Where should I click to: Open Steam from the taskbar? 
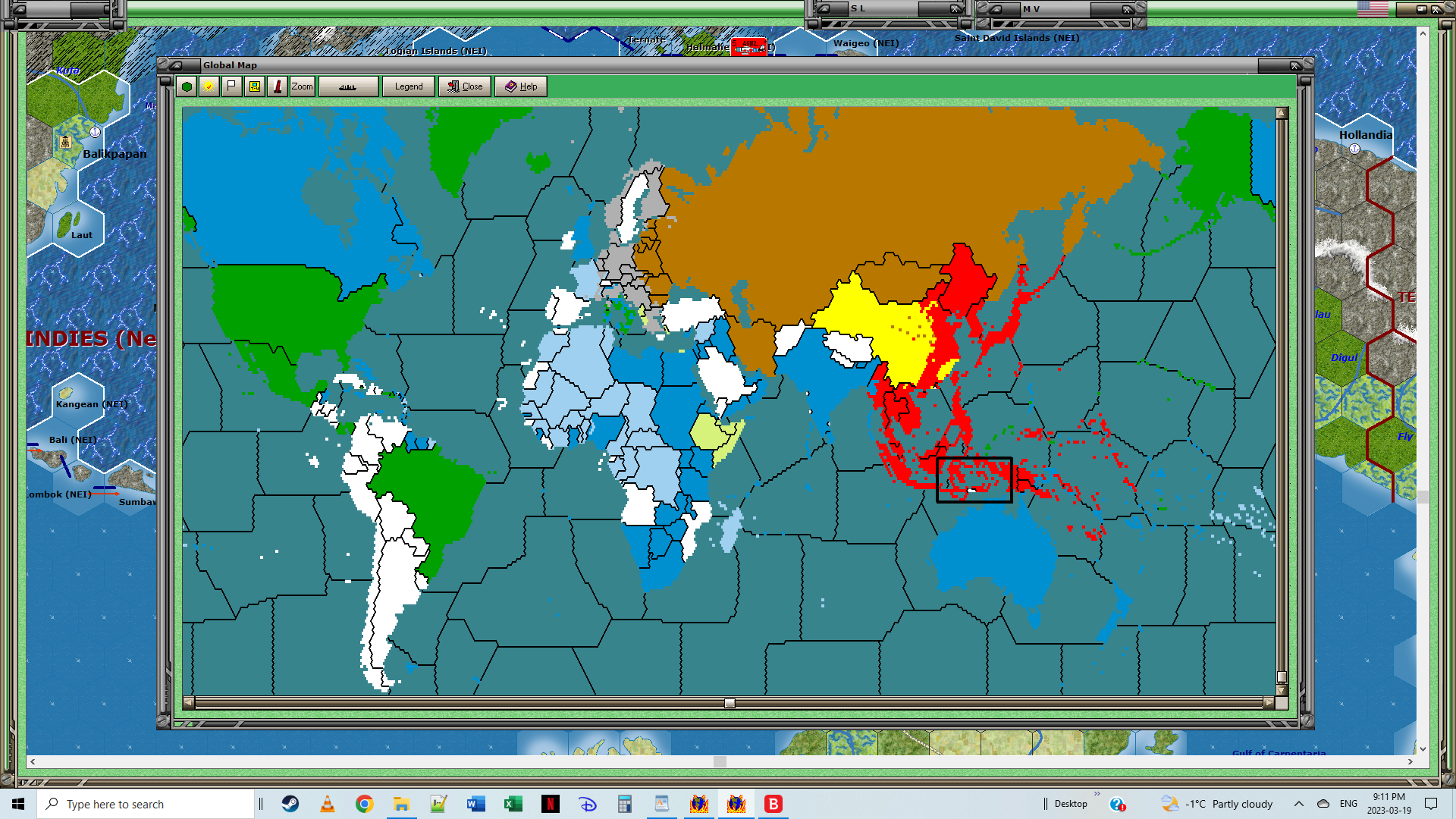coord(290,804)
